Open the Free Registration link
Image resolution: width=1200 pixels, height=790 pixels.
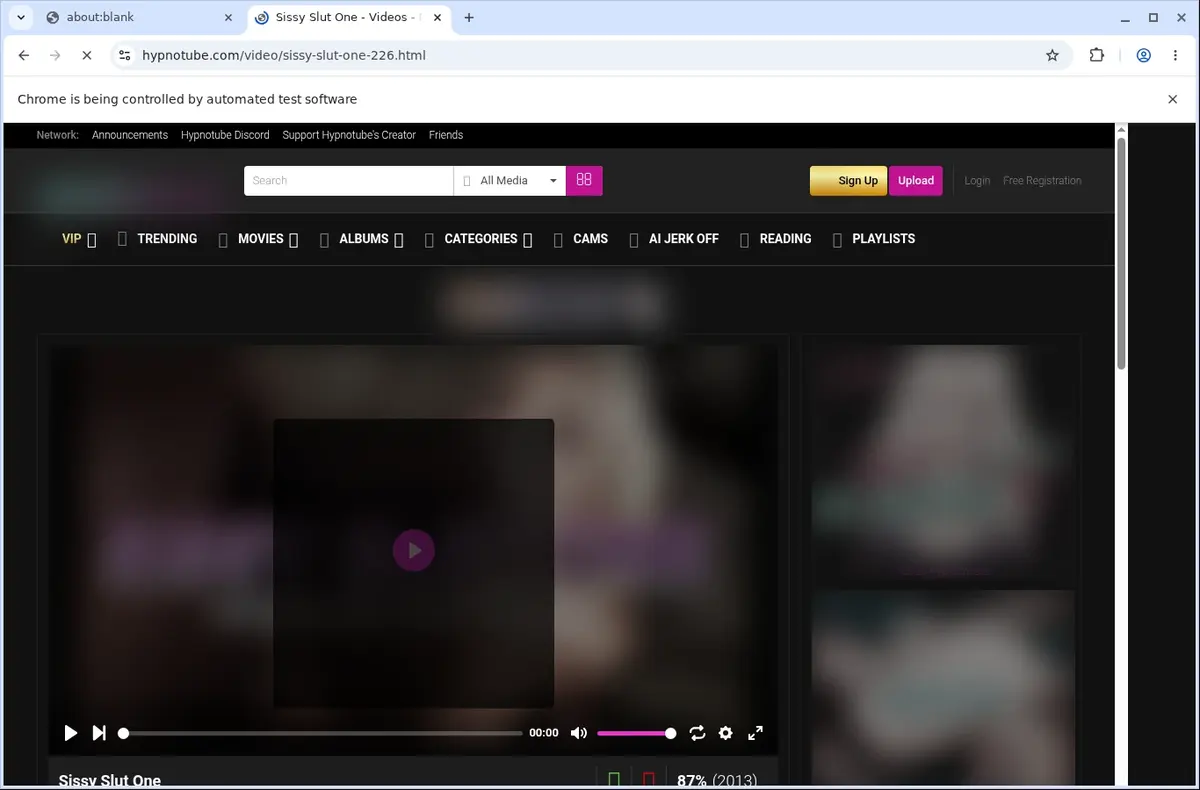point(1042,180)
